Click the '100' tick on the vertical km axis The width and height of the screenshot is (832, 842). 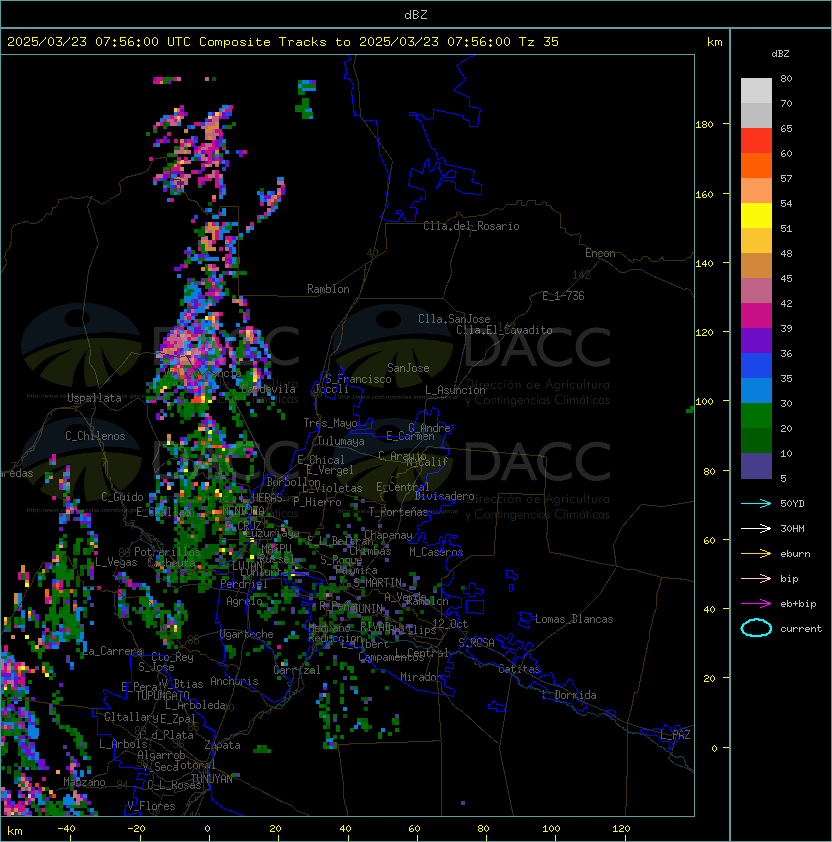point(704,402)
